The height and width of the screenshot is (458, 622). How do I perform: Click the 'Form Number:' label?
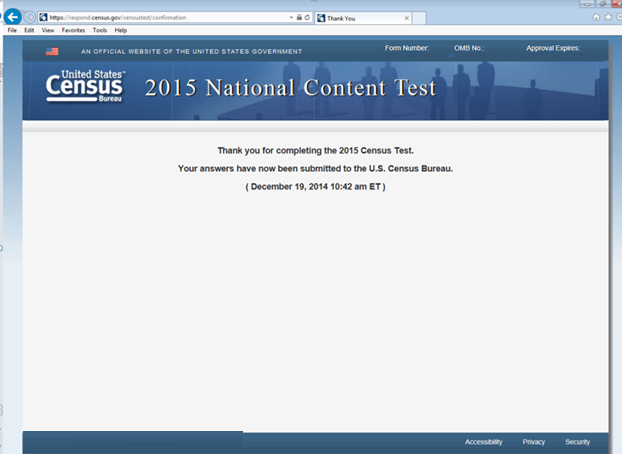[407, 48]
